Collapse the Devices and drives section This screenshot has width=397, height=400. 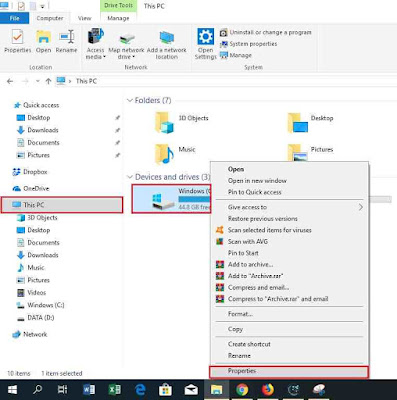click(x=130, y=177)
